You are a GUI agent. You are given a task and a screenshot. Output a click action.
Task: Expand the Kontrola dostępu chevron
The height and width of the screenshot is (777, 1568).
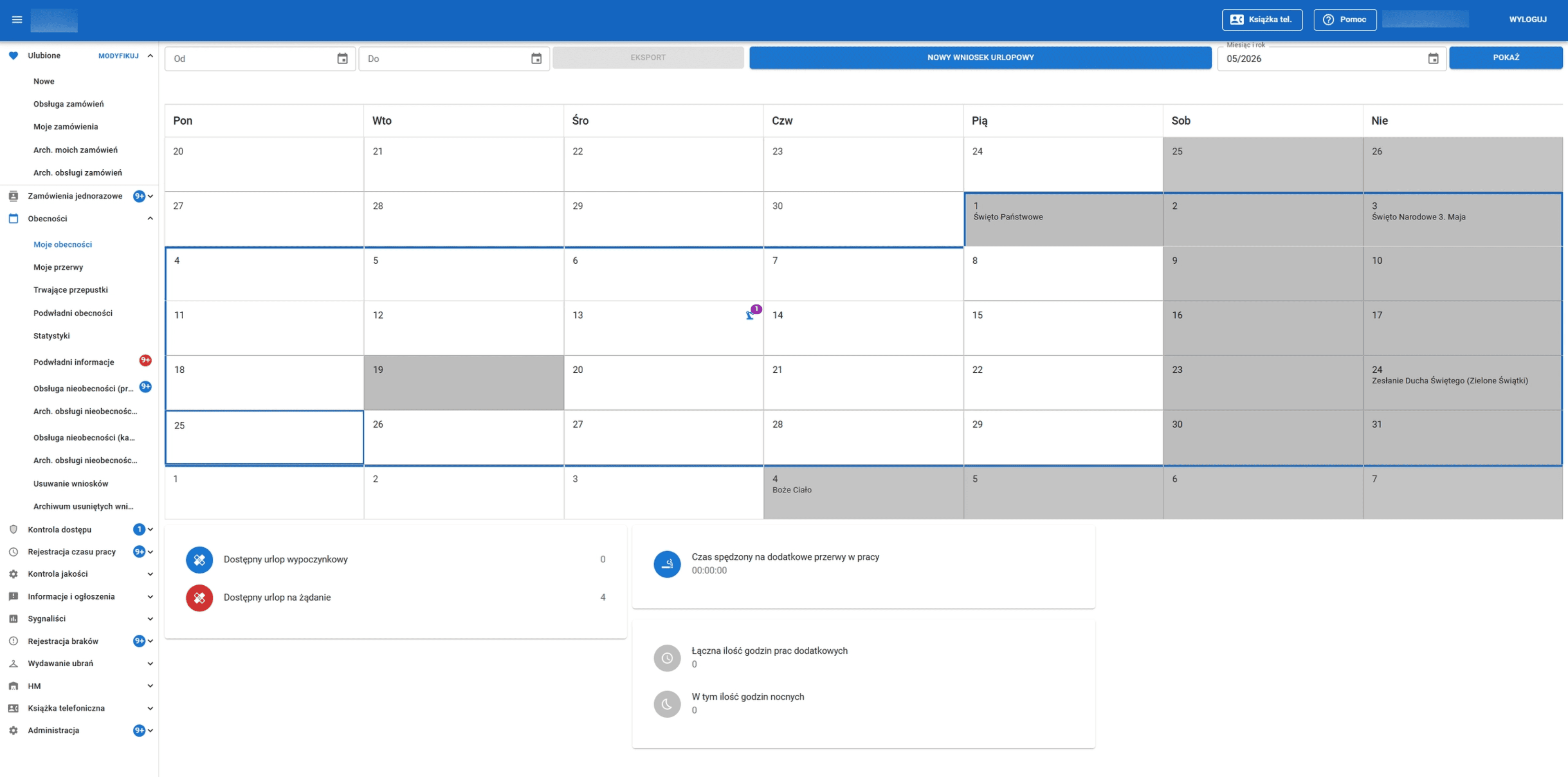point(151,529)
